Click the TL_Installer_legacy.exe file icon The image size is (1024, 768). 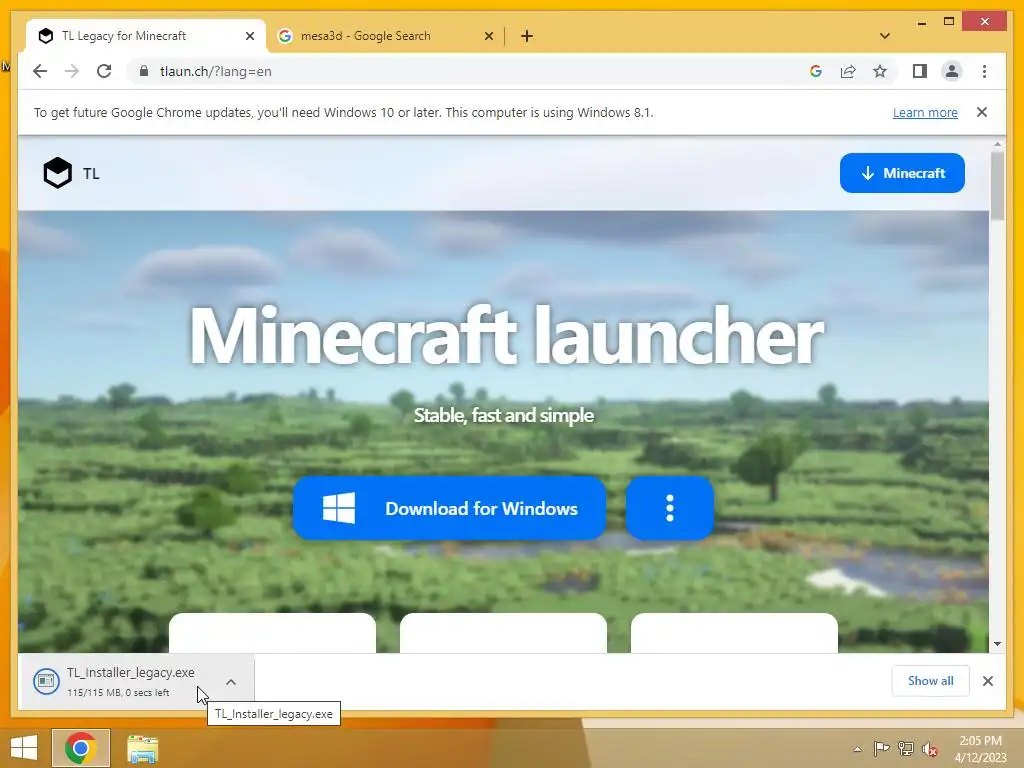point(46,682)
